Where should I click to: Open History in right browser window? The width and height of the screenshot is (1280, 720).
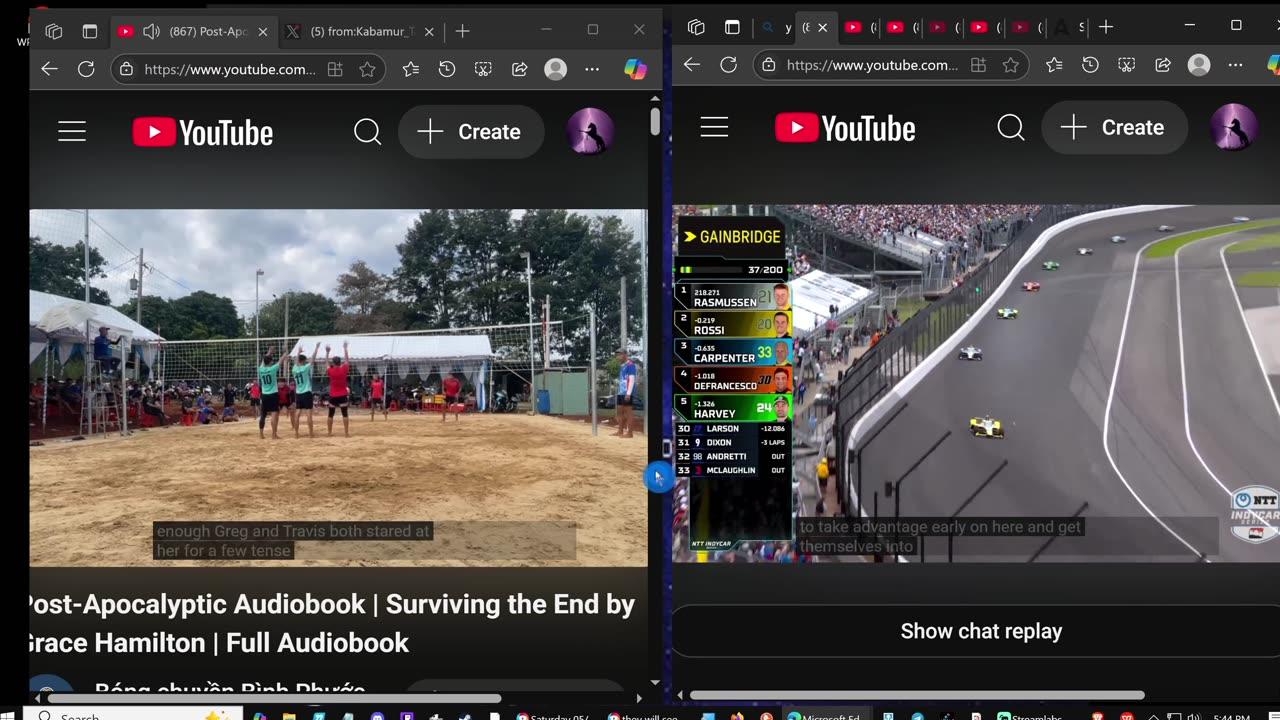(1090, 65)
